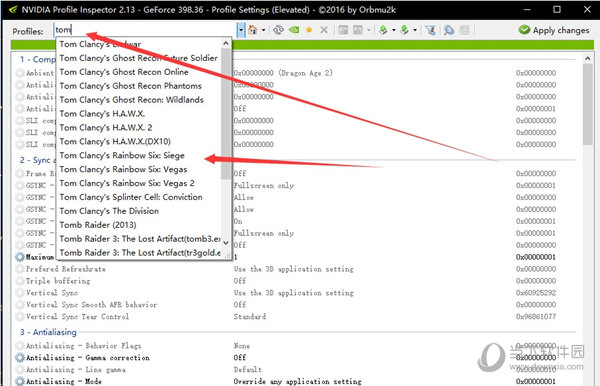Screen dimensions: 600x386
Task: Click the Profiles combo box dropdown arrow
Action: tap(241, 30)
